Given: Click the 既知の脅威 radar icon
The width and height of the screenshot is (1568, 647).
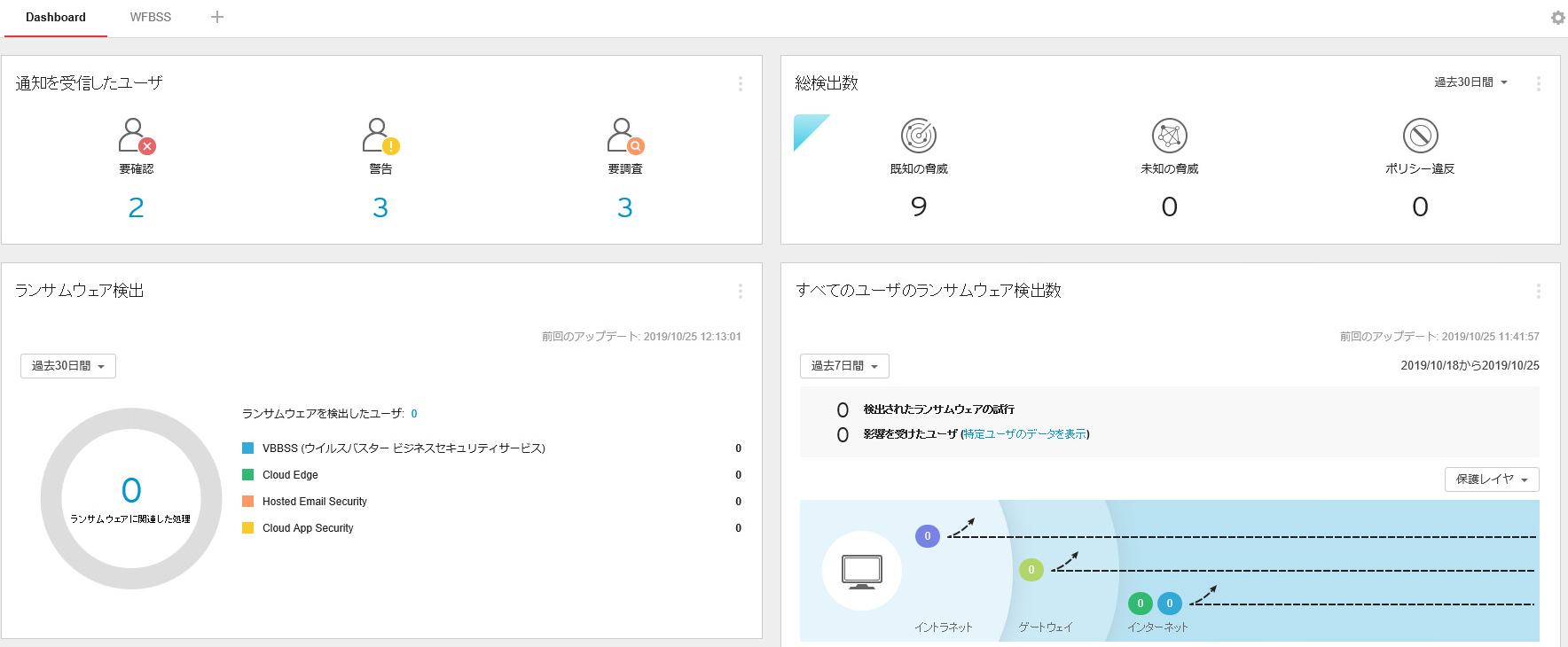Looking at the screenshot, I should (919, 136).
